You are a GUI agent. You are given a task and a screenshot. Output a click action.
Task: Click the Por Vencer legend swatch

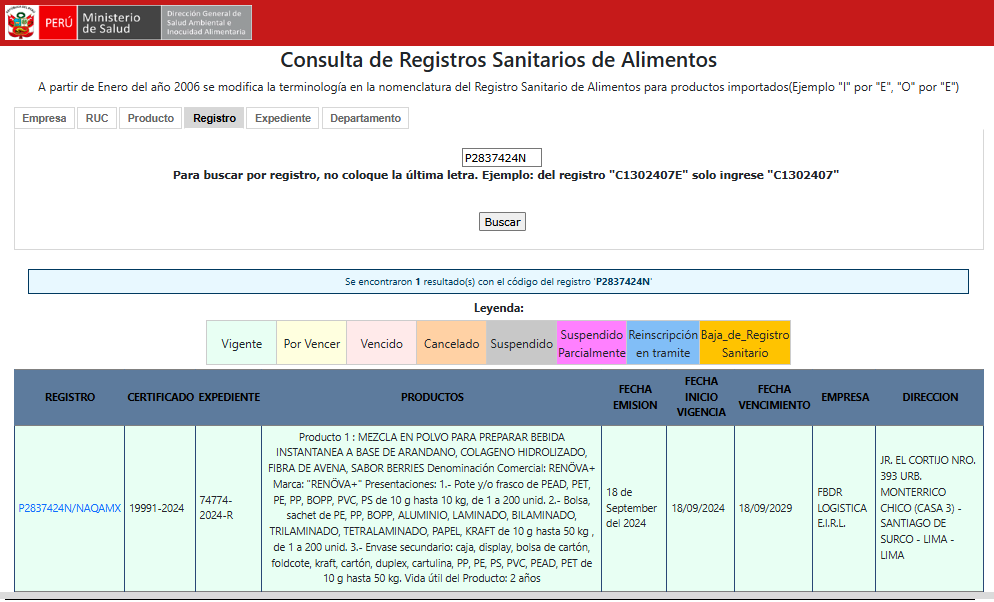click(x=307, y=343)
